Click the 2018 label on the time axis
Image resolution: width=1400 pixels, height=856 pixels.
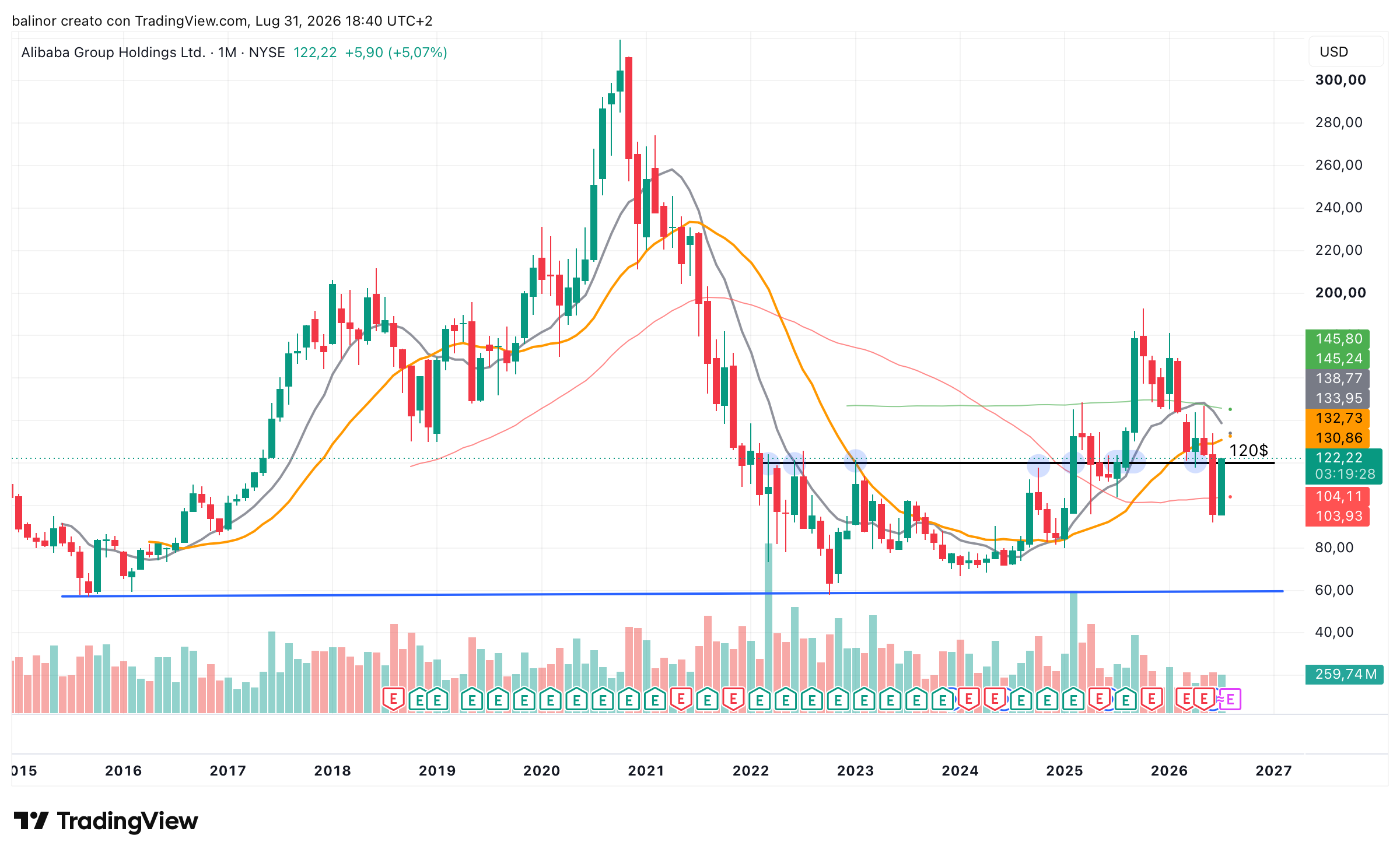332,771
